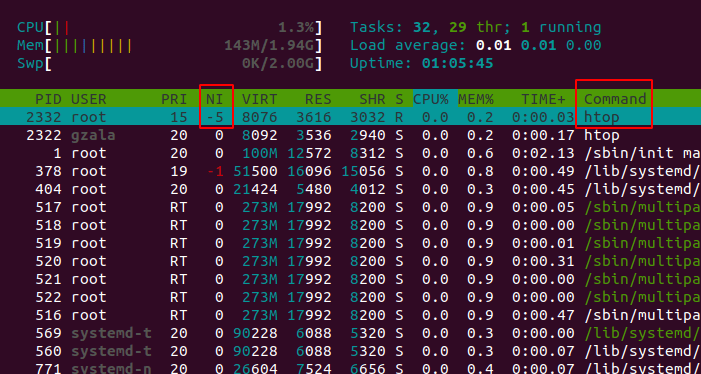Image resolution: width=701 pixels, height=374 pixels.
Task: Select systemd-t row with PID 569
Action: [350, 332]
